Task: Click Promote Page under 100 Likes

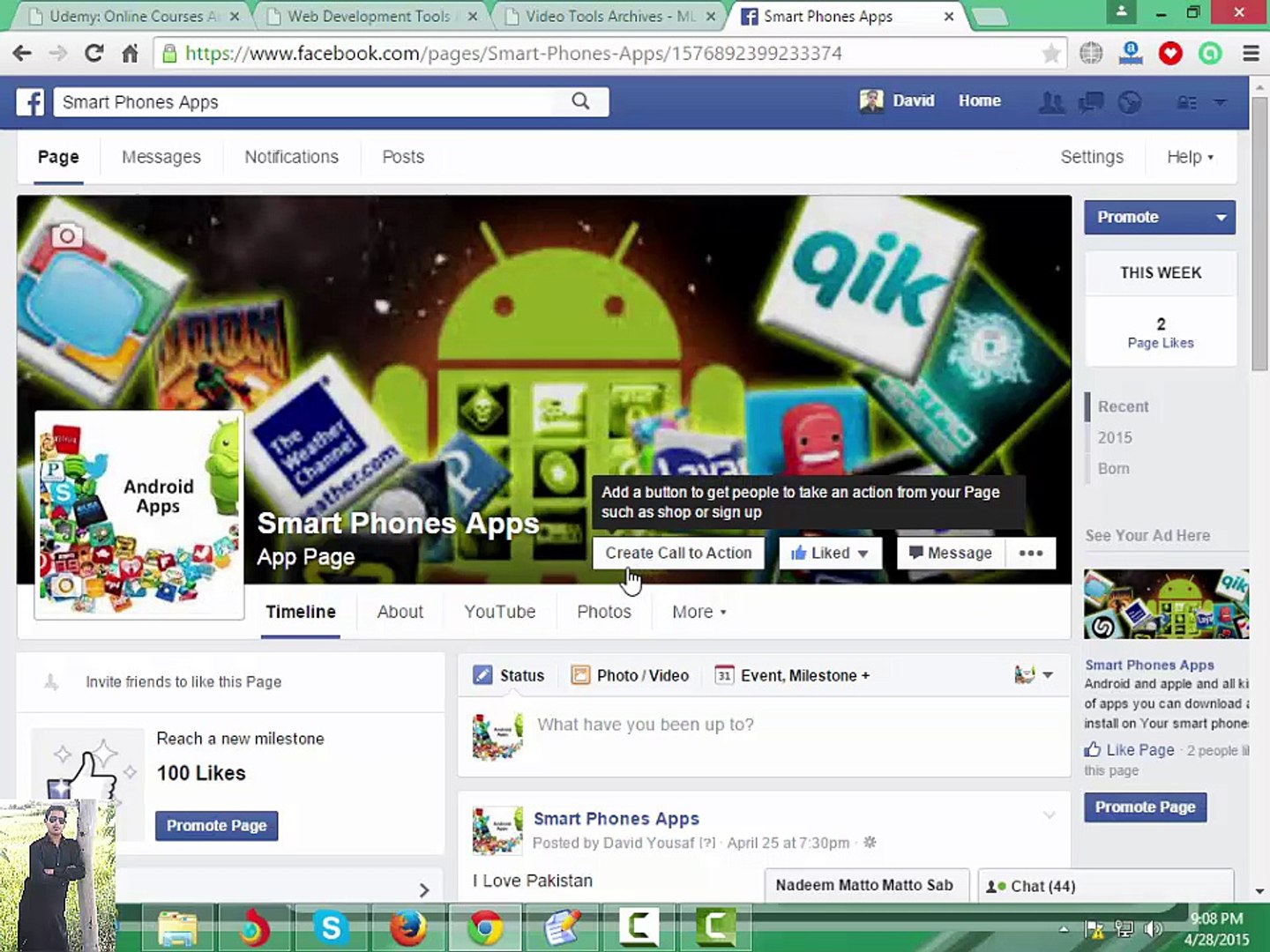Action: pos(217,826)
